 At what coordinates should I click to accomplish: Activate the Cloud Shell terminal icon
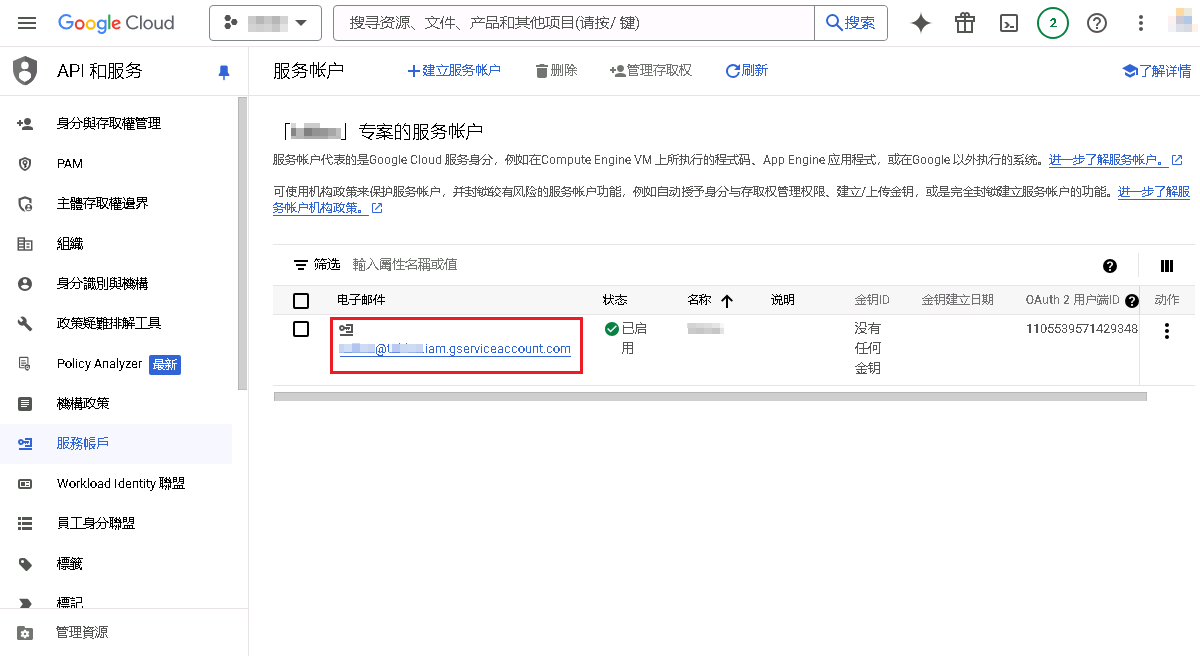tap(1010, 23)
